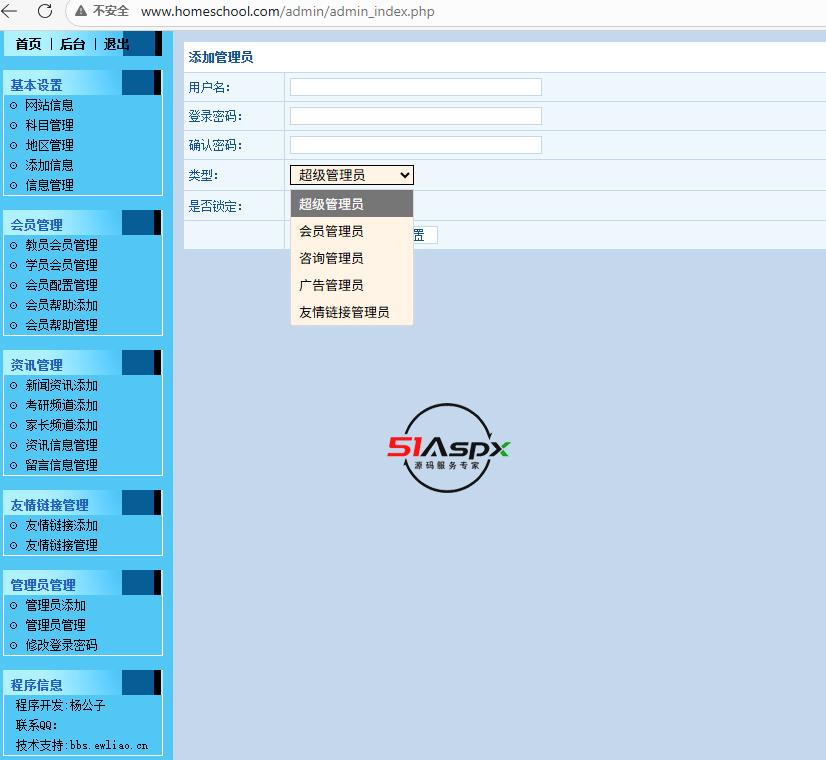Go to 地区管理
Screen dimensions: 826x760
50,145
